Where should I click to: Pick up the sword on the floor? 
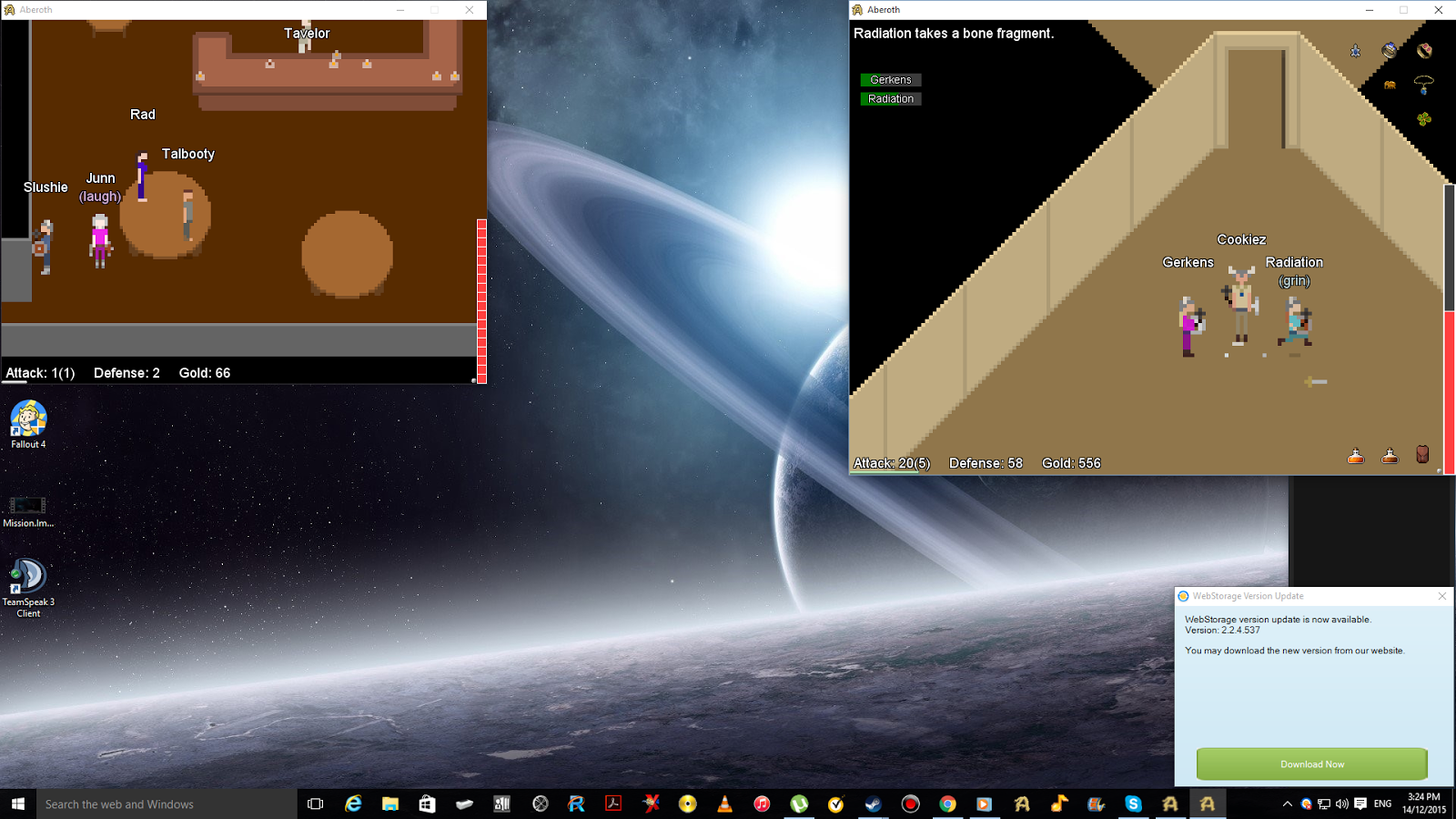click(x=1316, y=381)
